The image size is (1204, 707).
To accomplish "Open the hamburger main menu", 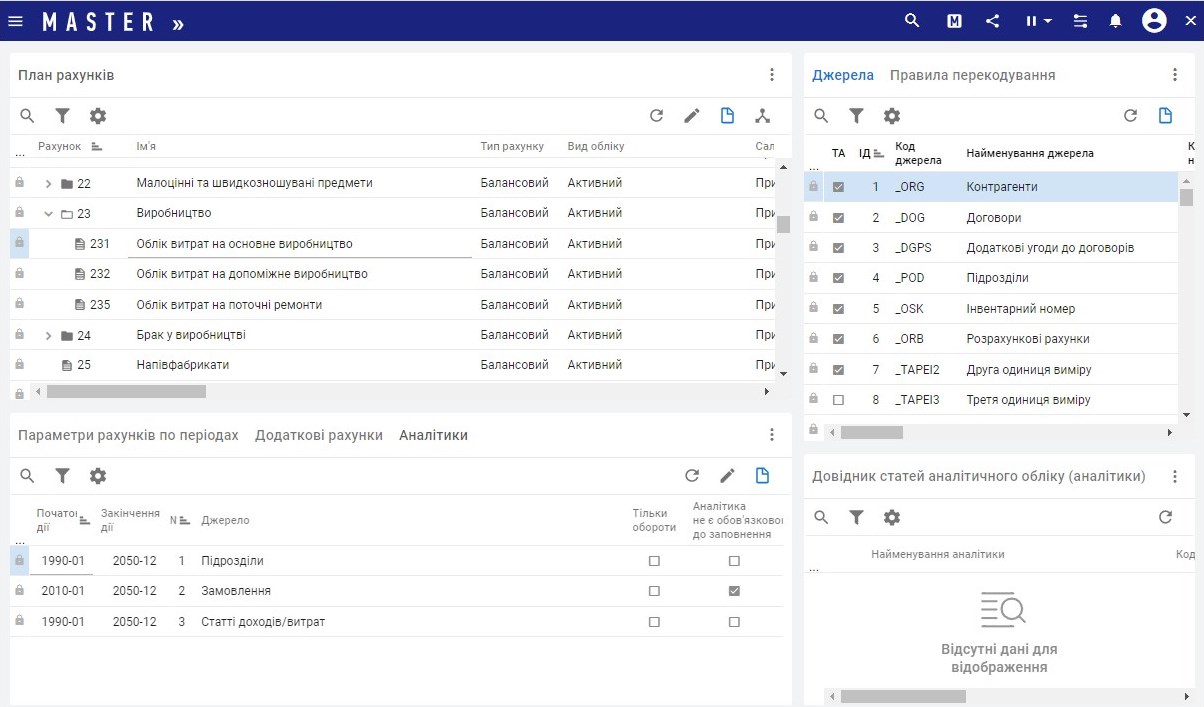I will [15, 21].
